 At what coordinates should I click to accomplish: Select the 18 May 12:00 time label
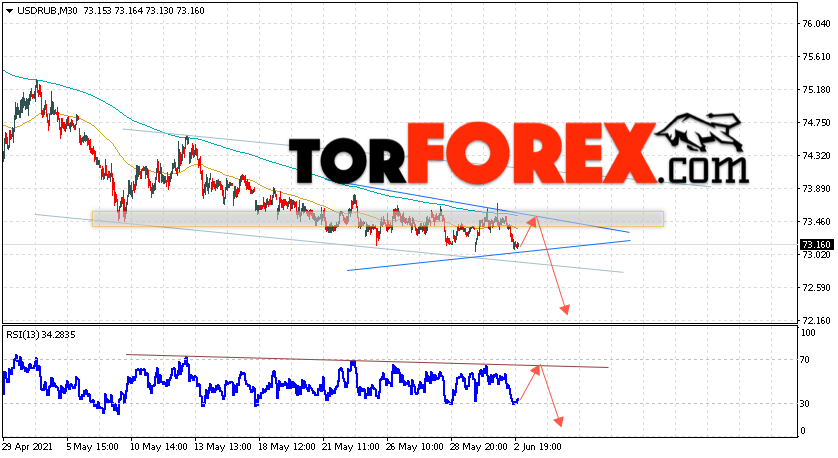click(x=287, y=446)
